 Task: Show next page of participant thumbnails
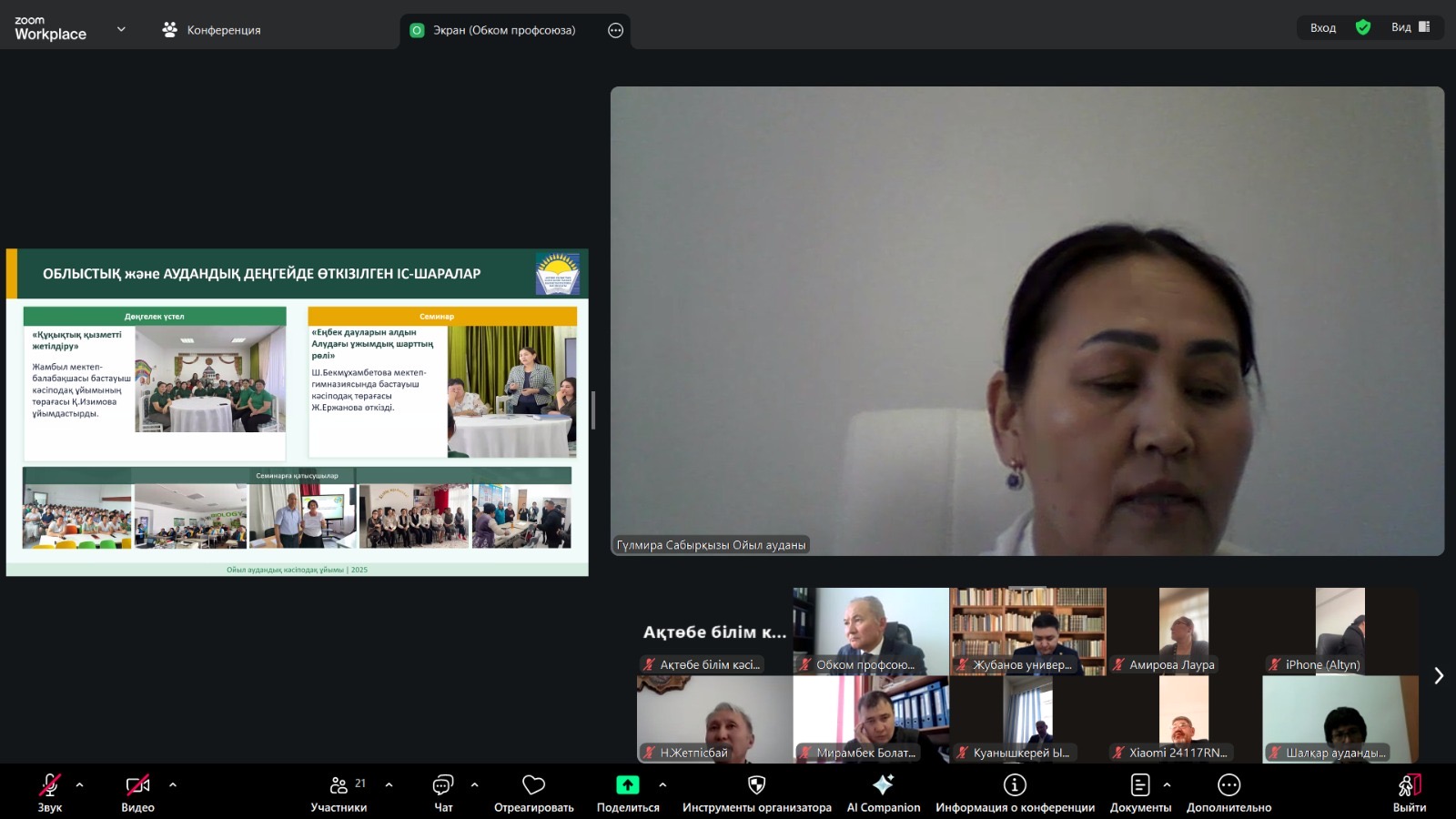tap(1439, 675)
